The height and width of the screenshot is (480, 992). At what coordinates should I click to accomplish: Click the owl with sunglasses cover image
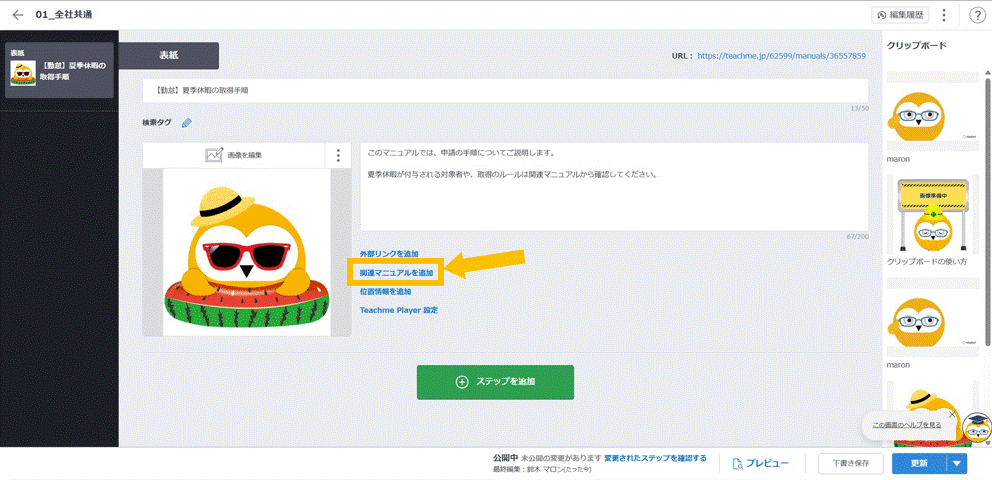247,252
